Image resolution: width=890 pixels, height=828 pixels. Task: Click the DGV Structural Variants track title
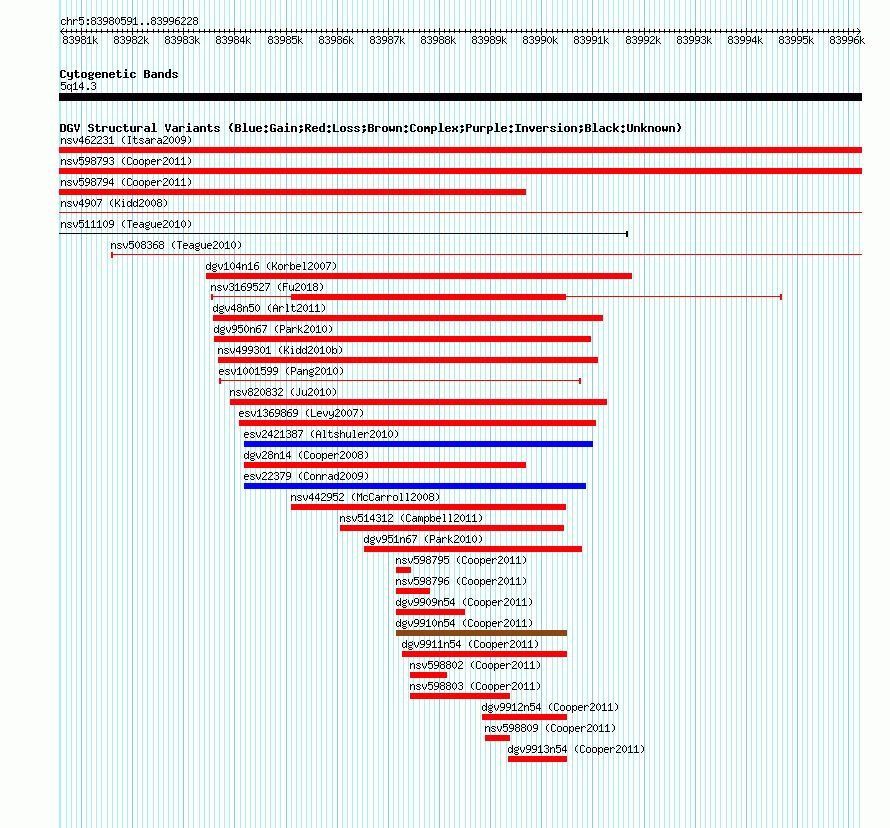click(x=371, y=128)
